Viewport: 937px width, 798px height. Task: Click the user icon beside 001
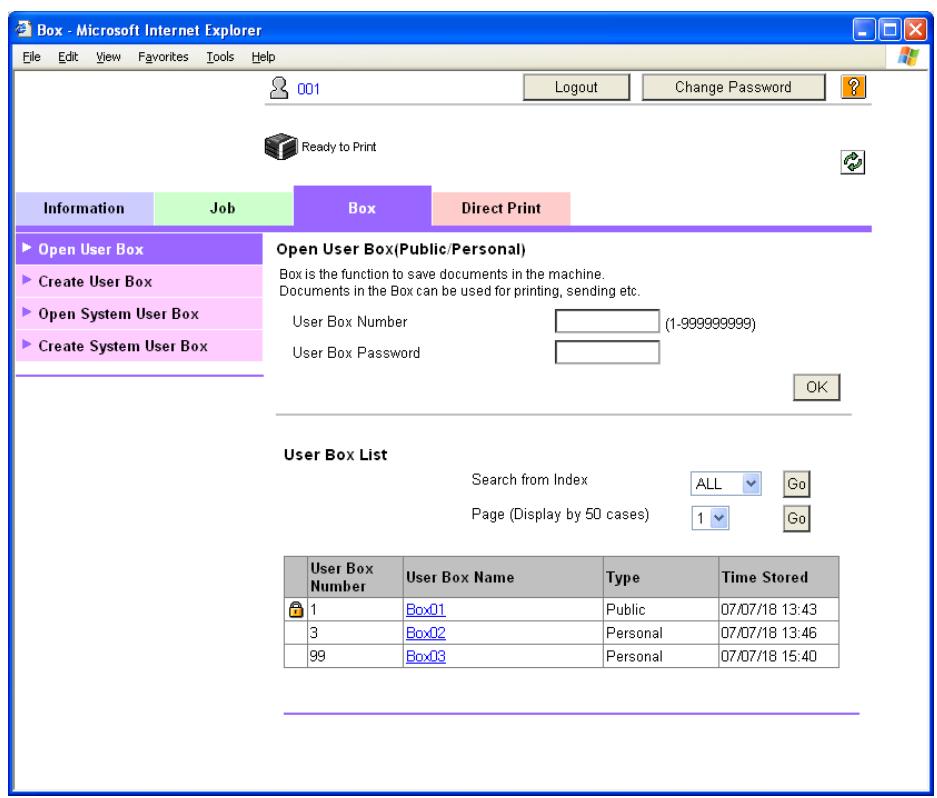[278, 88]
